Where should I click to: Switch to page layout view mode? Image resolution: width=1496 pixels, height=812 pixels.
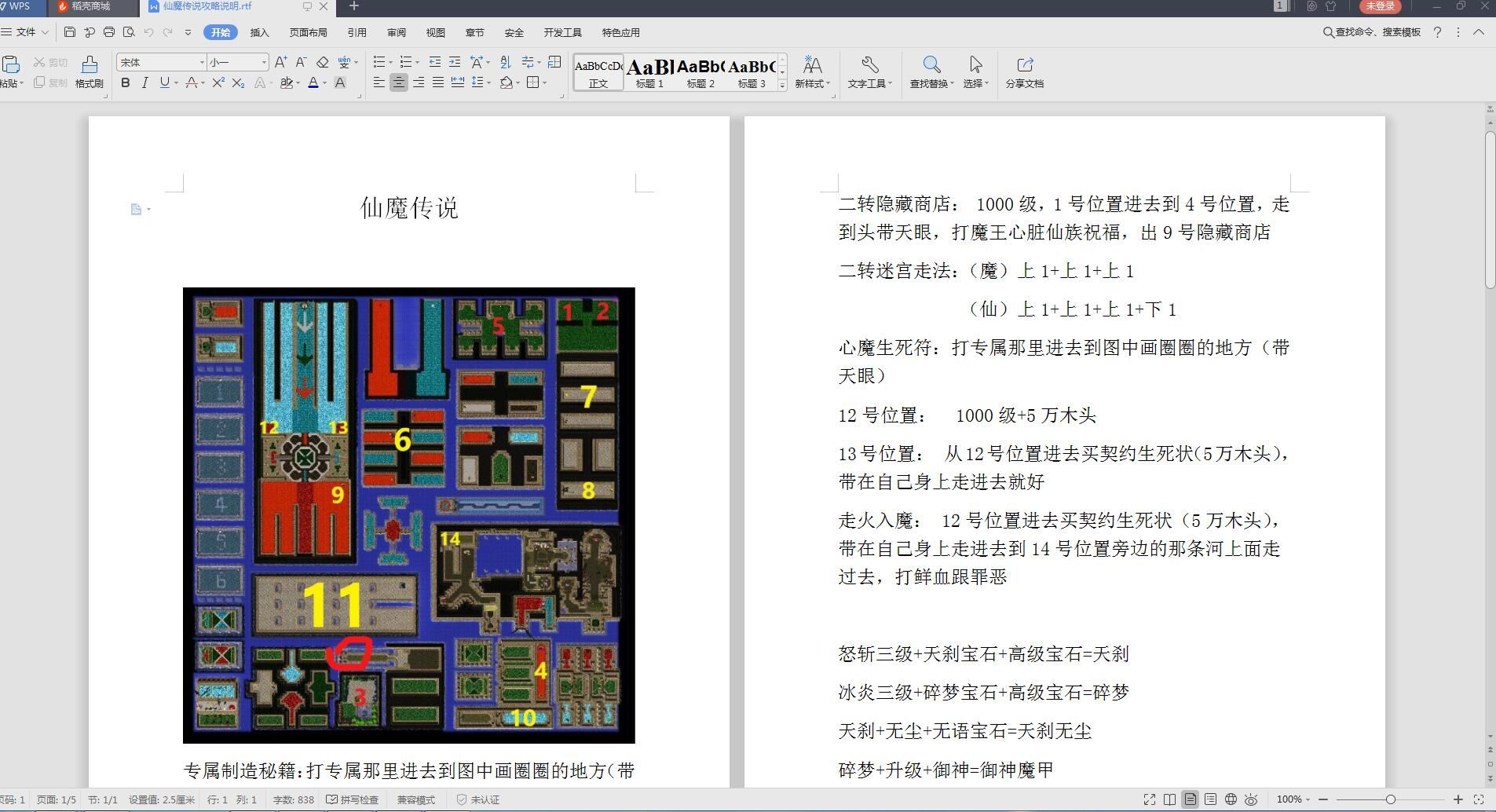point(1191,799)
